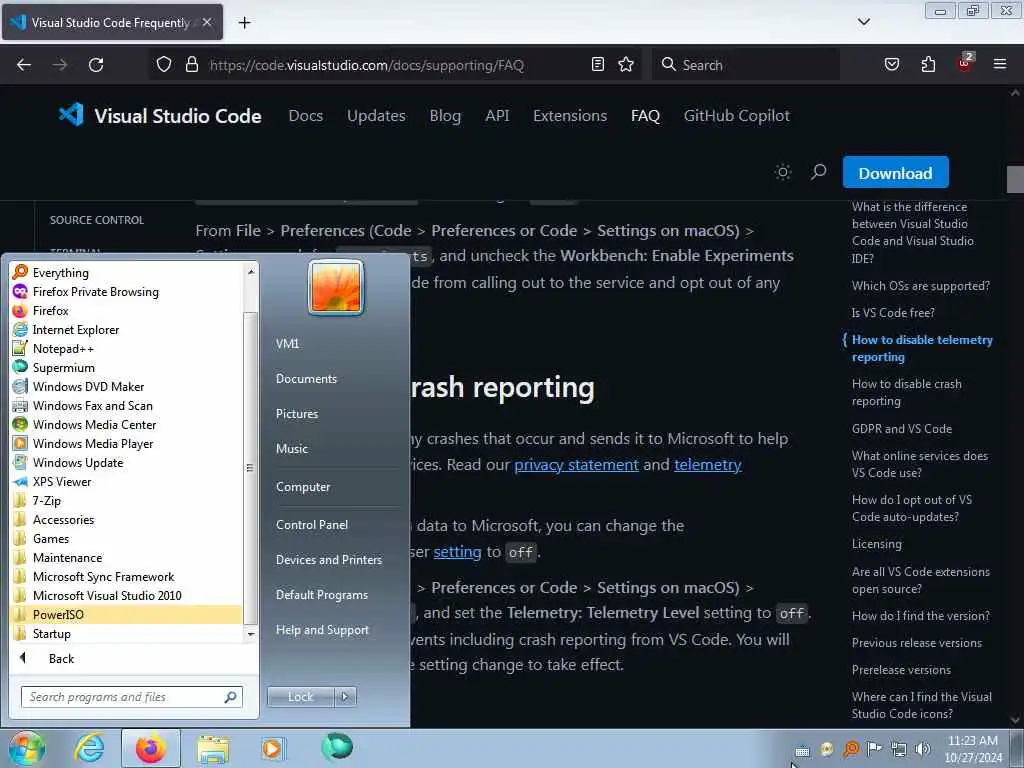
Task: Open Windows Update
Action: (78, 462)
